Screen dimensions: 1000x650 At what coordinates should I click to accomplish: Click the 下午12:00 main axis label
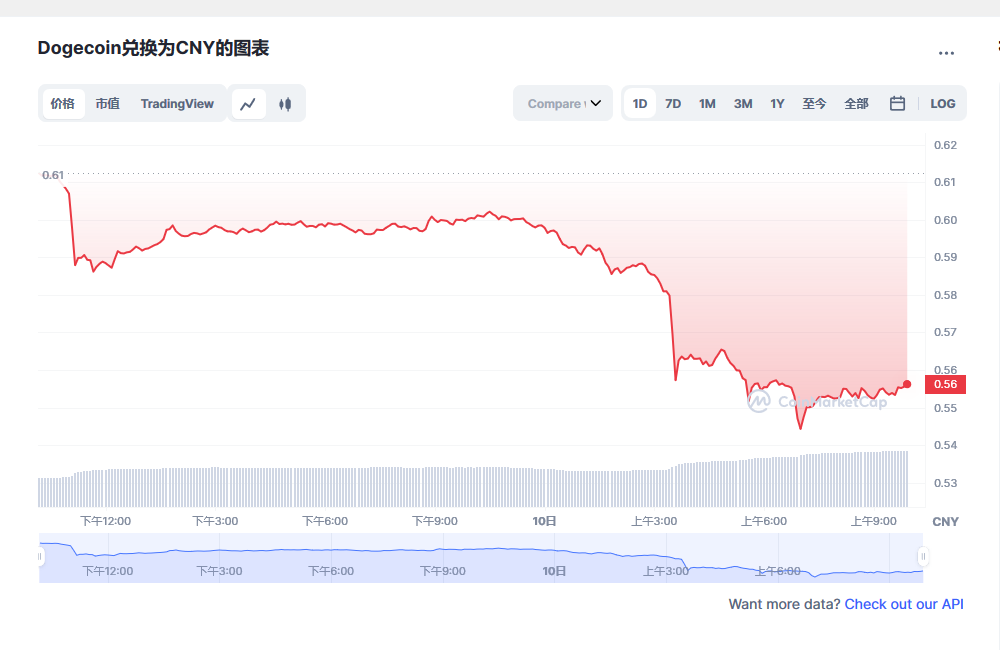click(x=106, y=521)
